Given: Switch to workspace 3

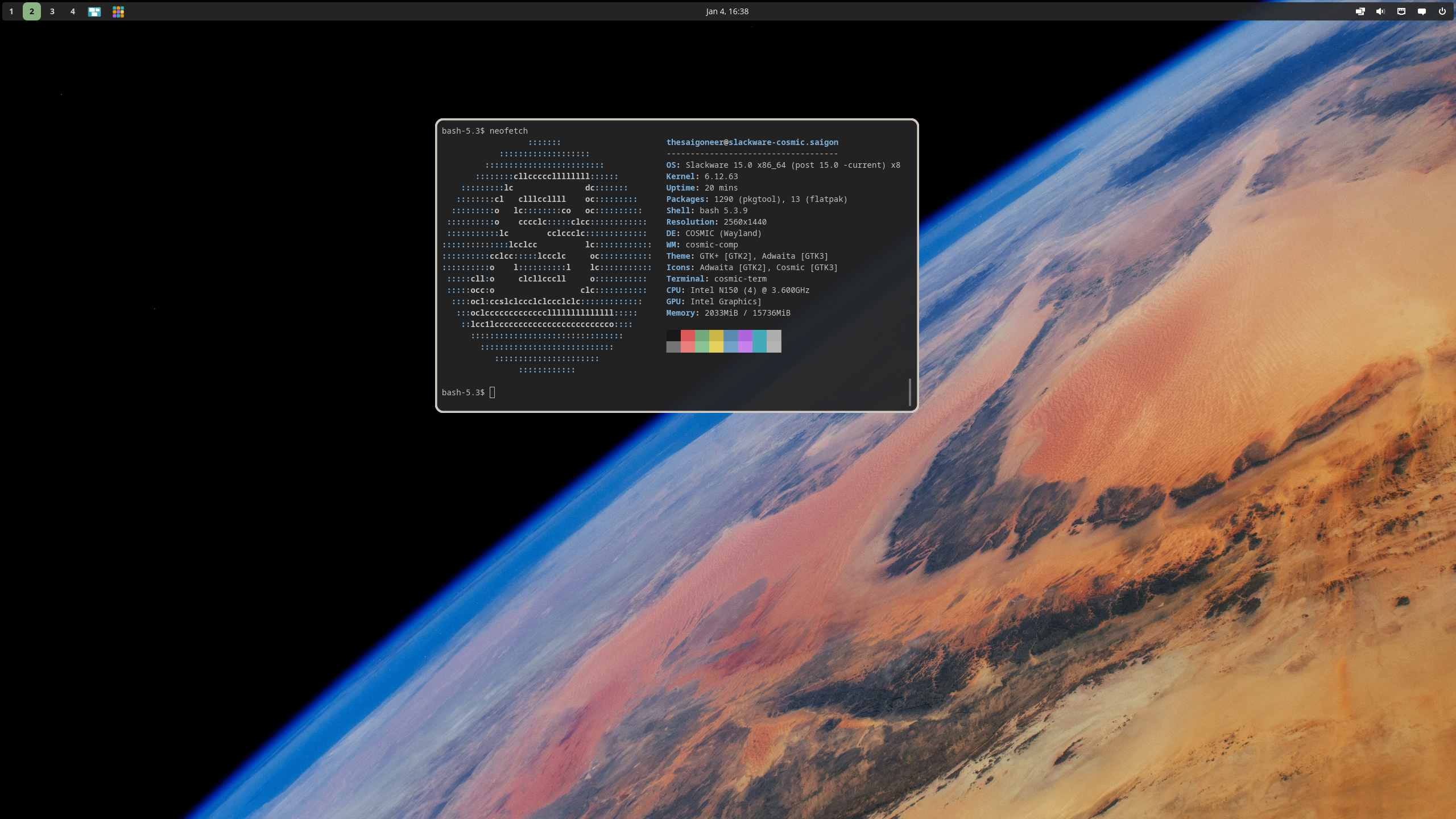Looking at the screenshot, I should tap(52, 11).
